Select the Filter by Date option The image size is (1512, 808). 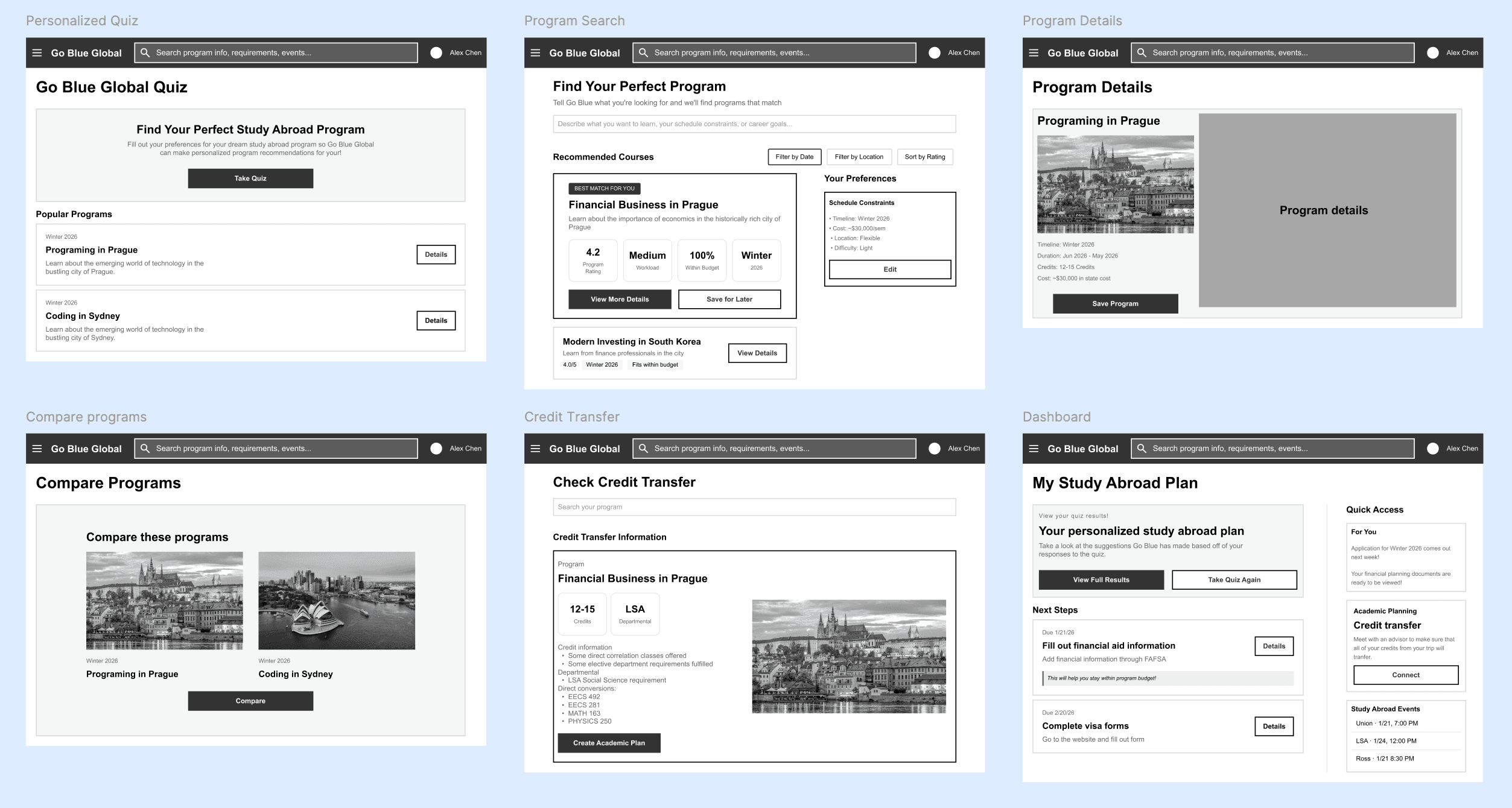point(794,157)
